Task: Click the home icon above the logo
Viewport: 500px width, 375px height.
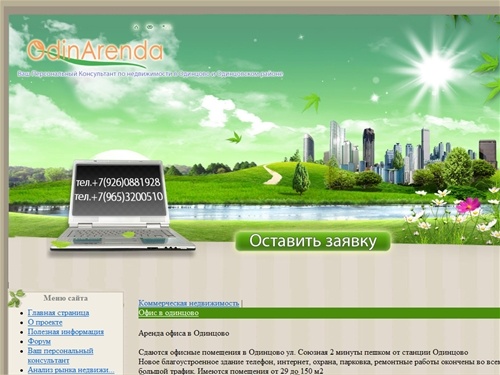Action: (x=136, y=27)
